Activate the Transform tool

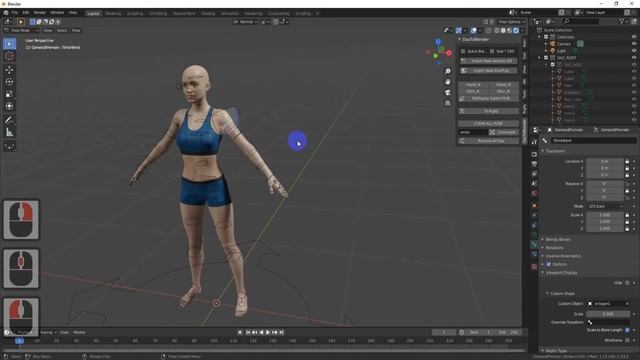click(x=9, y=106)
